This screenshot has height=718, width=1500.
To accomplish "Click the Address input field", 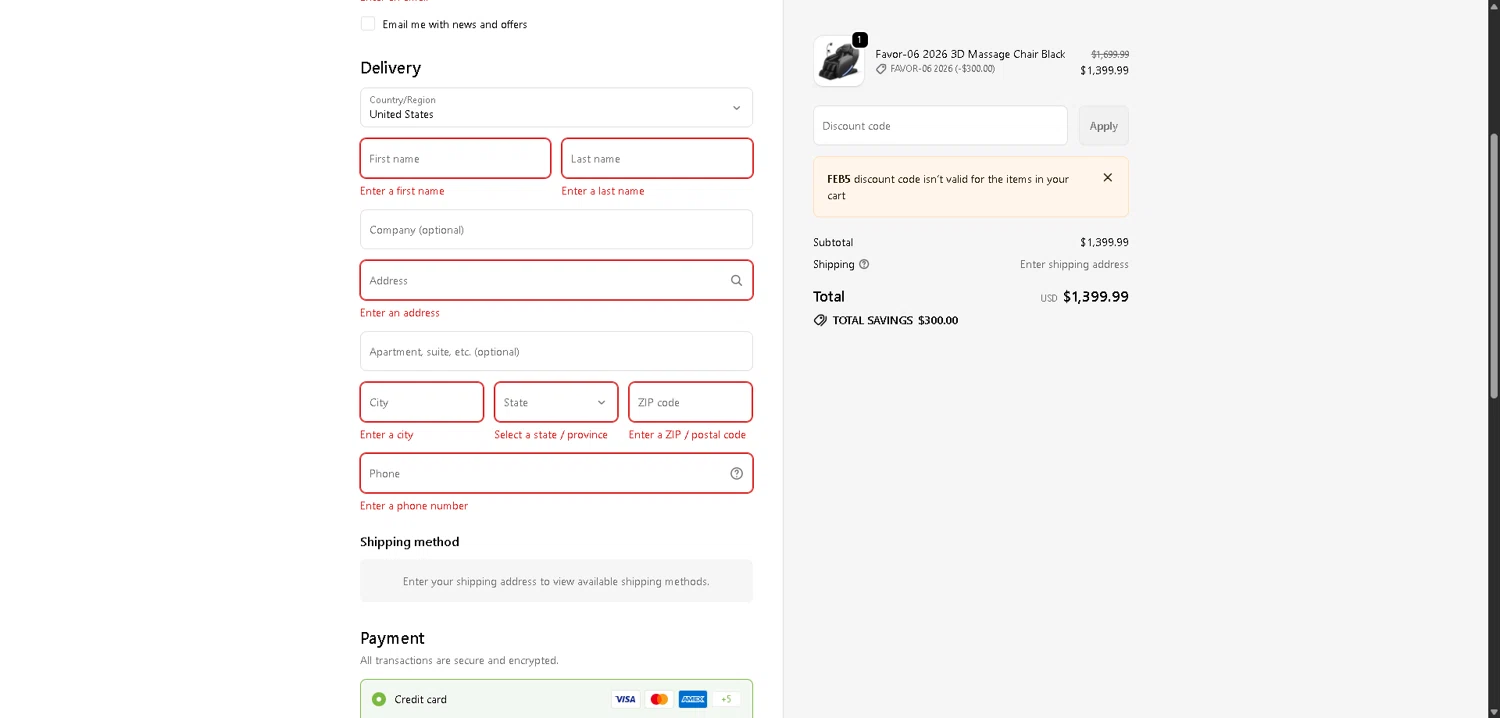I will point(556,280).
